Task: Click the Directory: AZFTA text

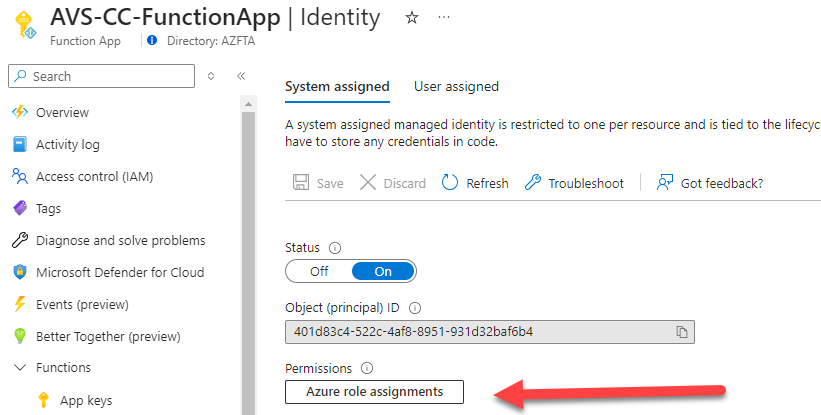Action: pos(211,41)
